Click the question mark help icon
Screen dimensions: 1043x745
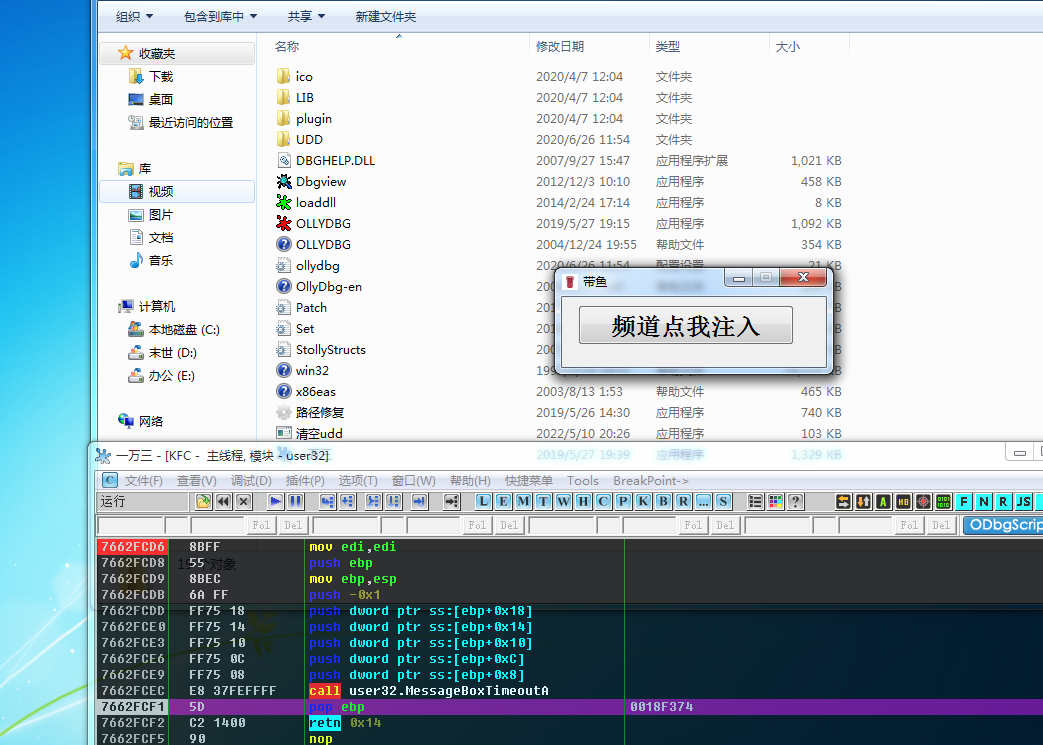point(795,501)
